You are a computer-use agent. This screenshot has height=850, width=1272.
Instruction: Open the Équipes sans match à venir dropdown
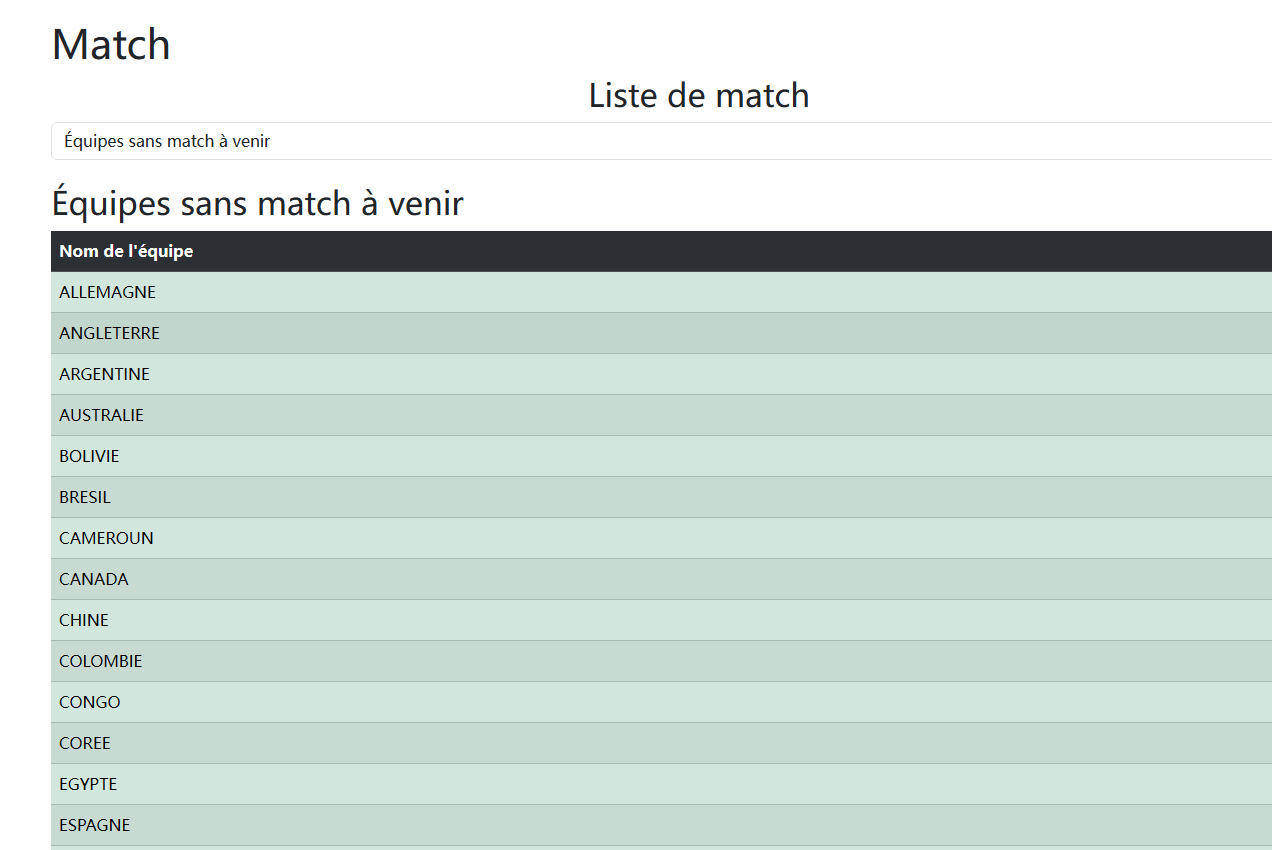[660, 141]
